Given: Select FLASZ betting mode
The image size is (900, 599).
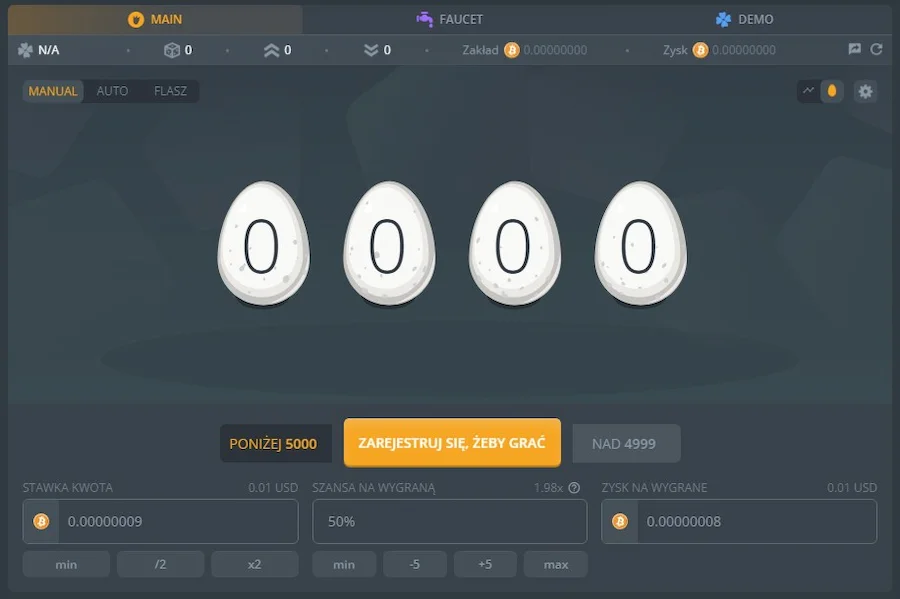Looking at the screenshot, I should (x=170, y=91).
